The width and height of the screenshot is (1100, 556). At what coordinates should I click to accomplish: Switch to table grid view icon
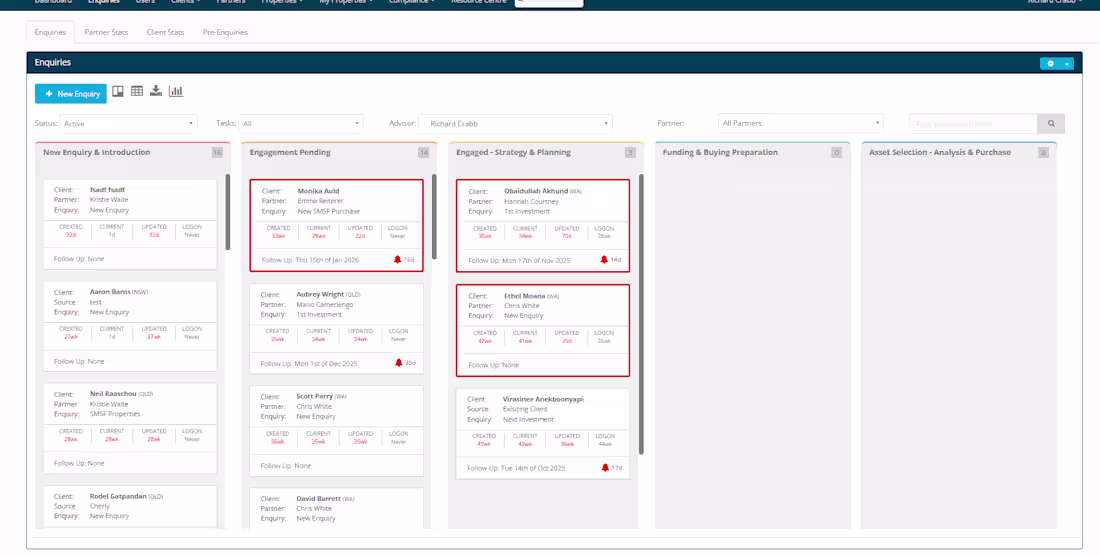[x=137, y=91]
